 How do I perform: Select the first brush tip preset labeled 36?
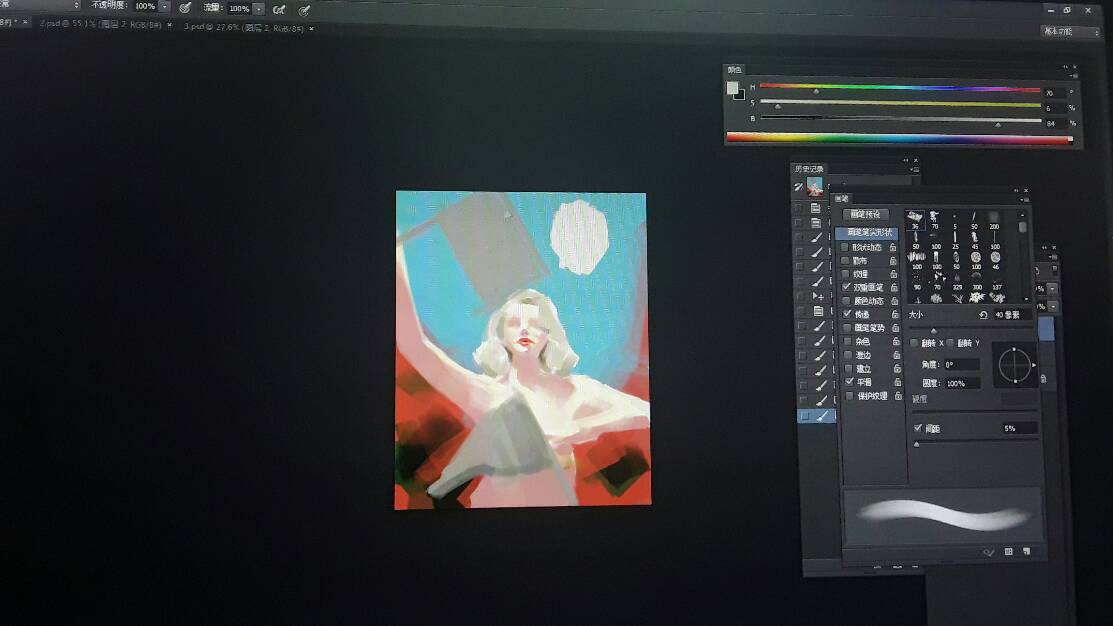915,219
